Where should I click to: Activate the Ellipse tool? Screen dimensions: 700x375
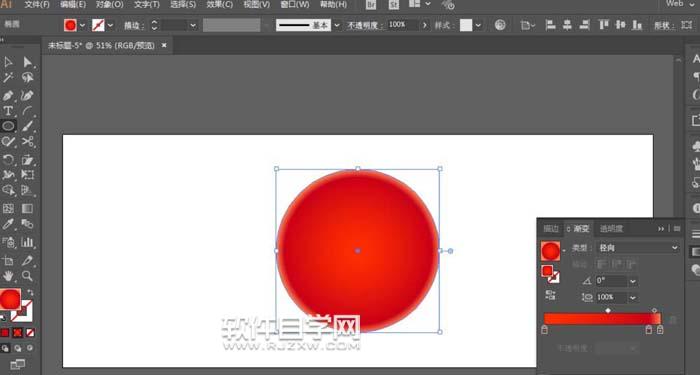point(8,126)
